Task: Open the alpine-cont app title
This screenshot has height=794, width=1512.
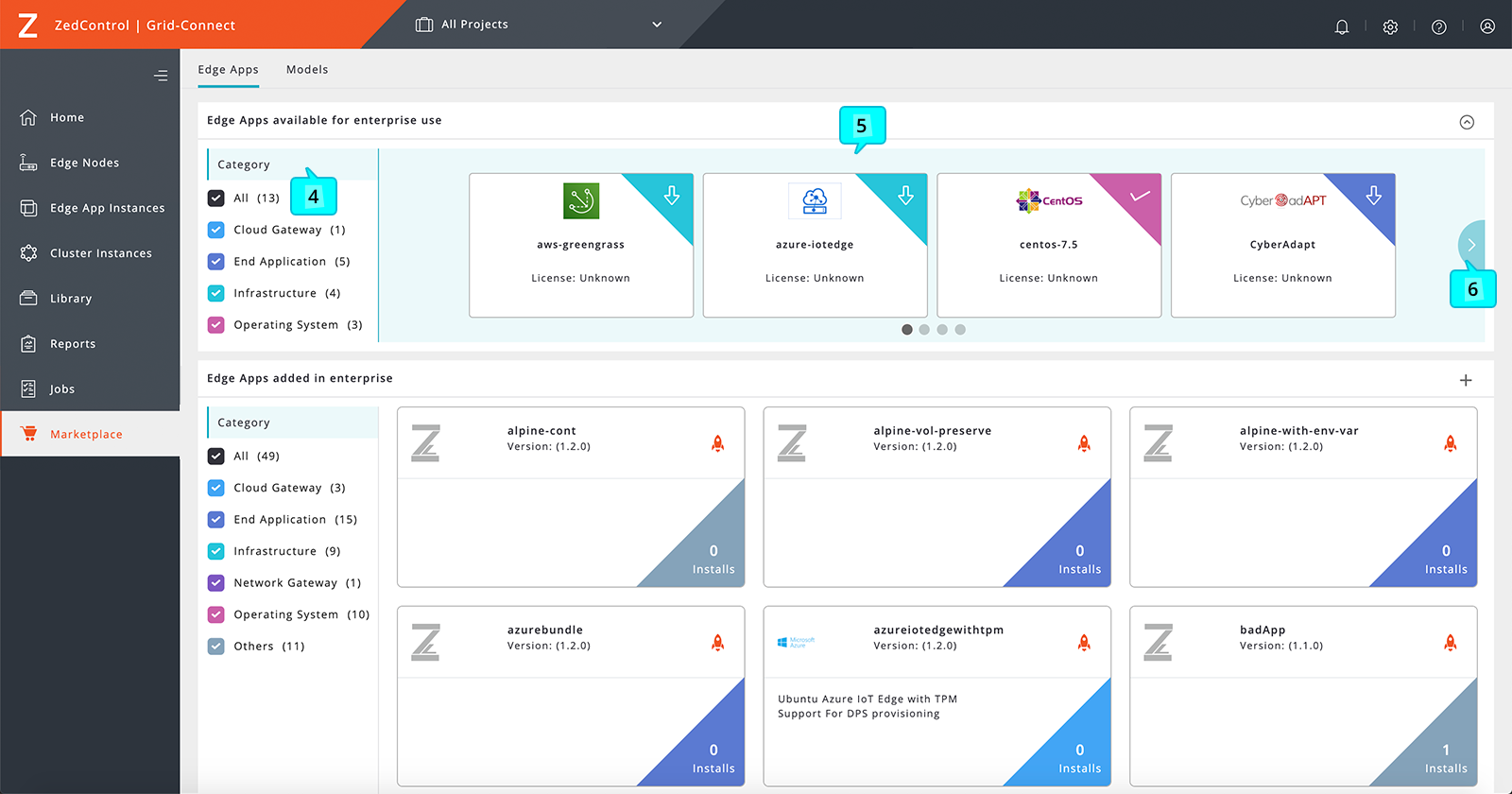Action: coord(541,430)
